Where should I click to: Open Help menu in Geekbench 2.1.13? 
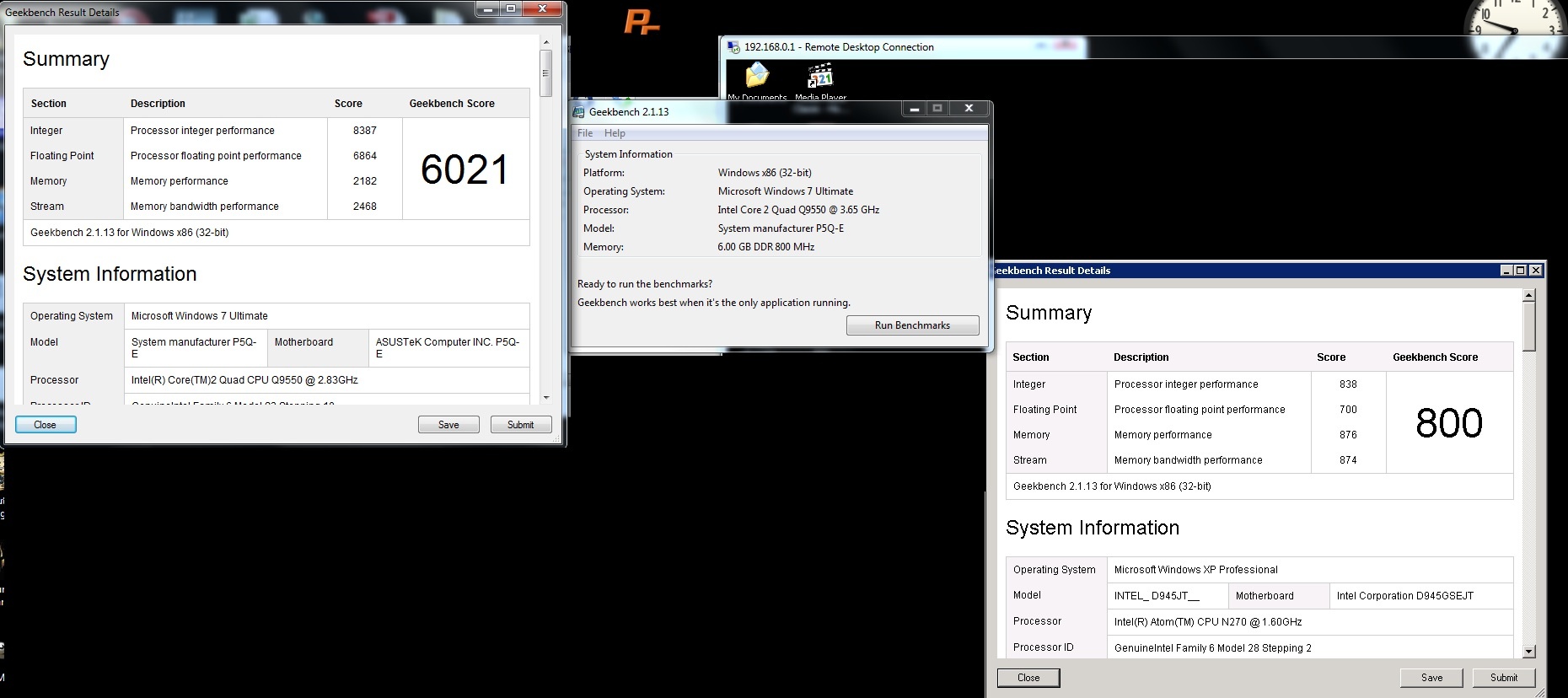(615, 133)
